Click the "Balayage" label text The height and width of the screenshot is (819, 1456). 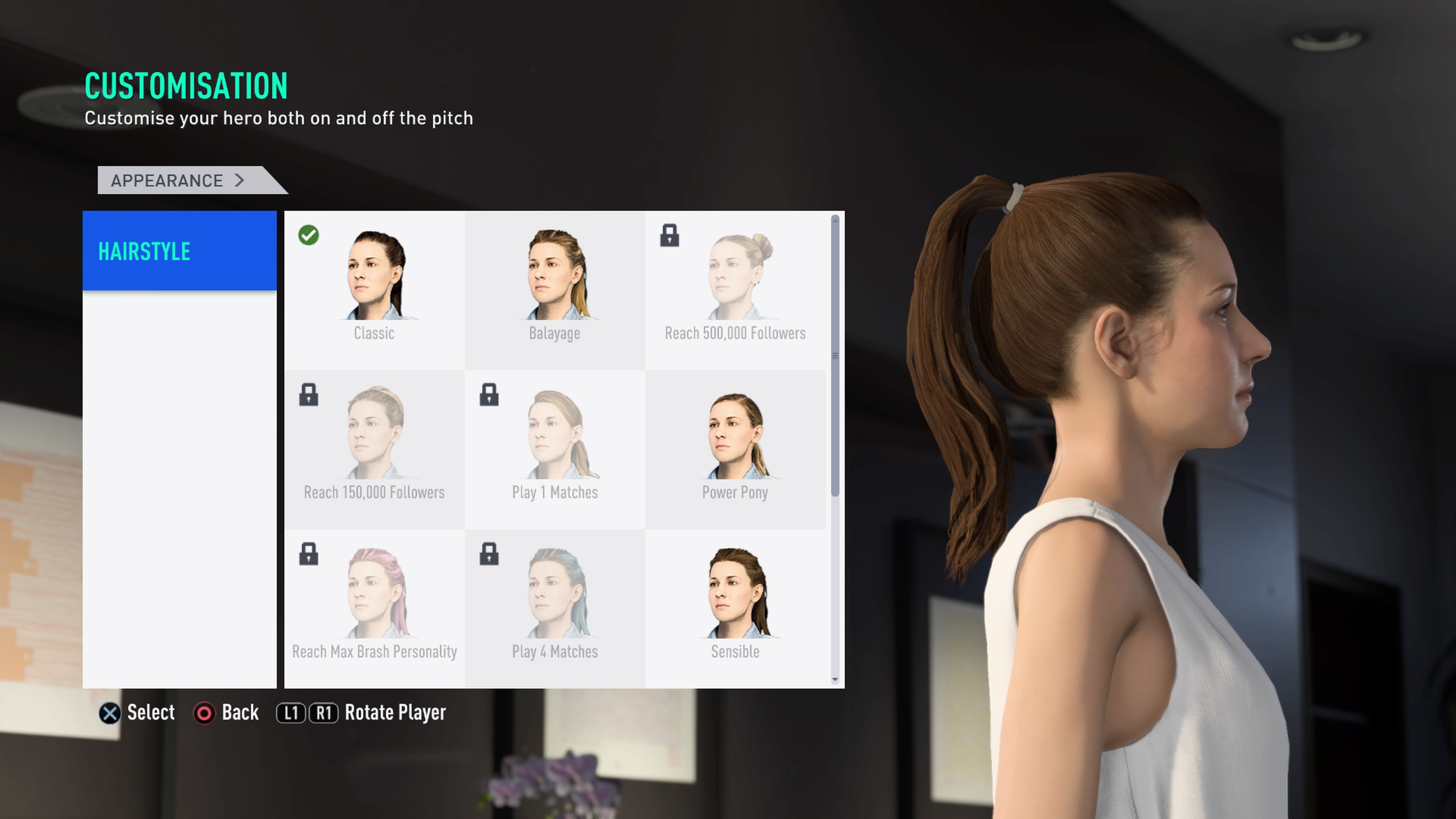click(x=554, y=334)
